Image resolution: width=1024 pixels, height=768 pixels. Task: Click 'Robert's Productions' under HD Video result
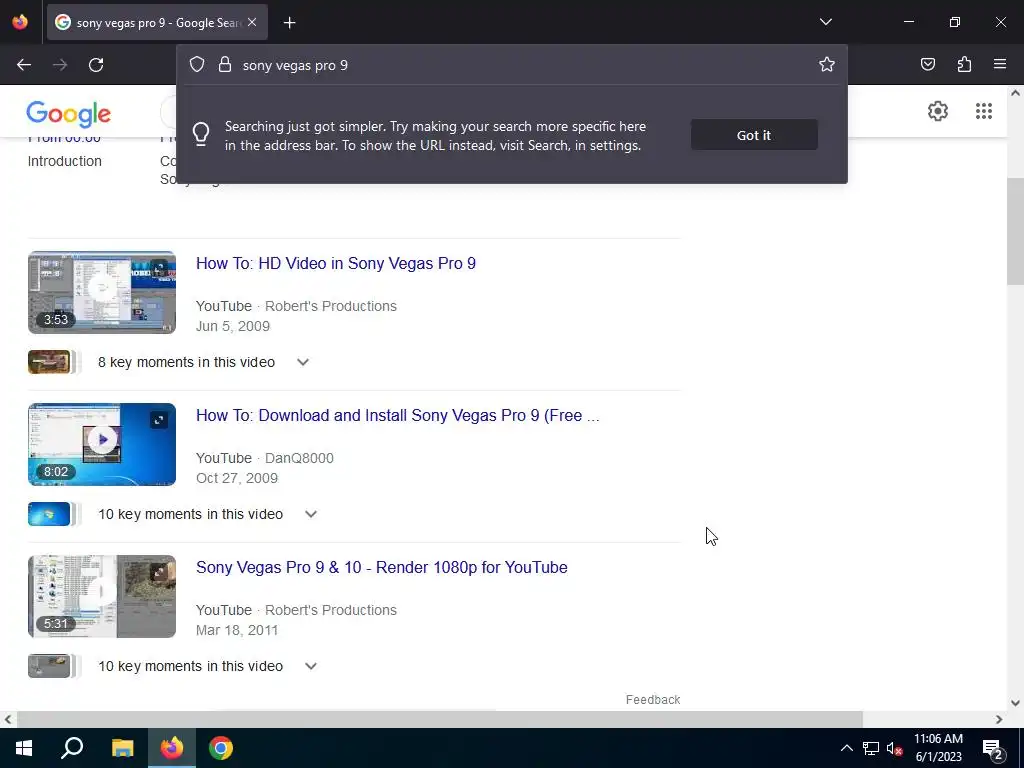tap(330, 306)
